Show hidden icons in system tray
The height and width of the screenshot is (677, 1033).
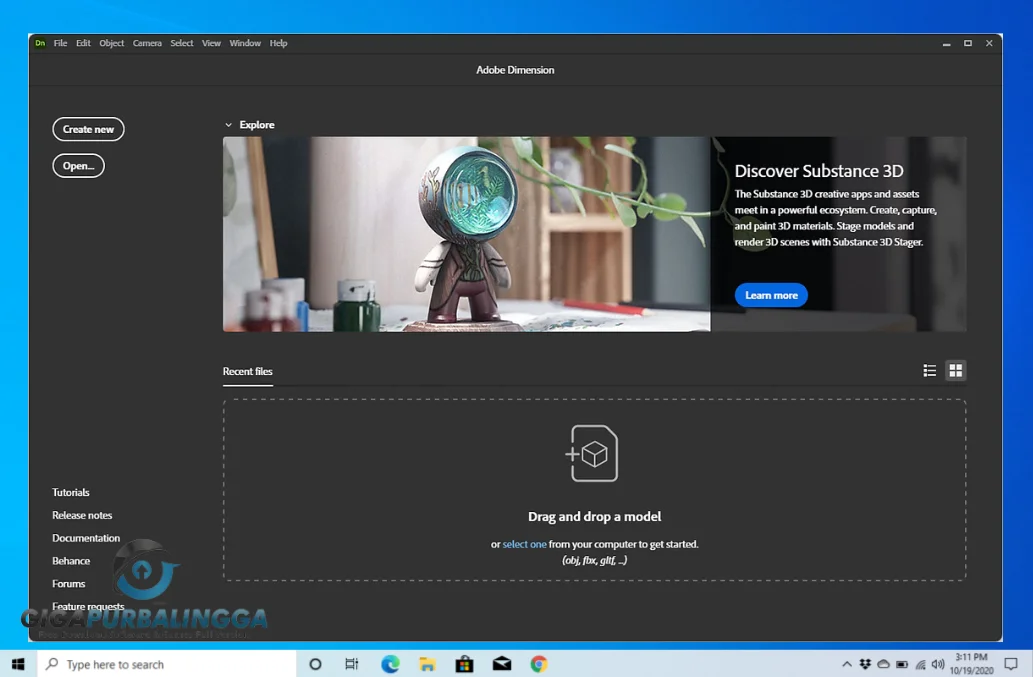pyautogui.click(x=847, y=663)
